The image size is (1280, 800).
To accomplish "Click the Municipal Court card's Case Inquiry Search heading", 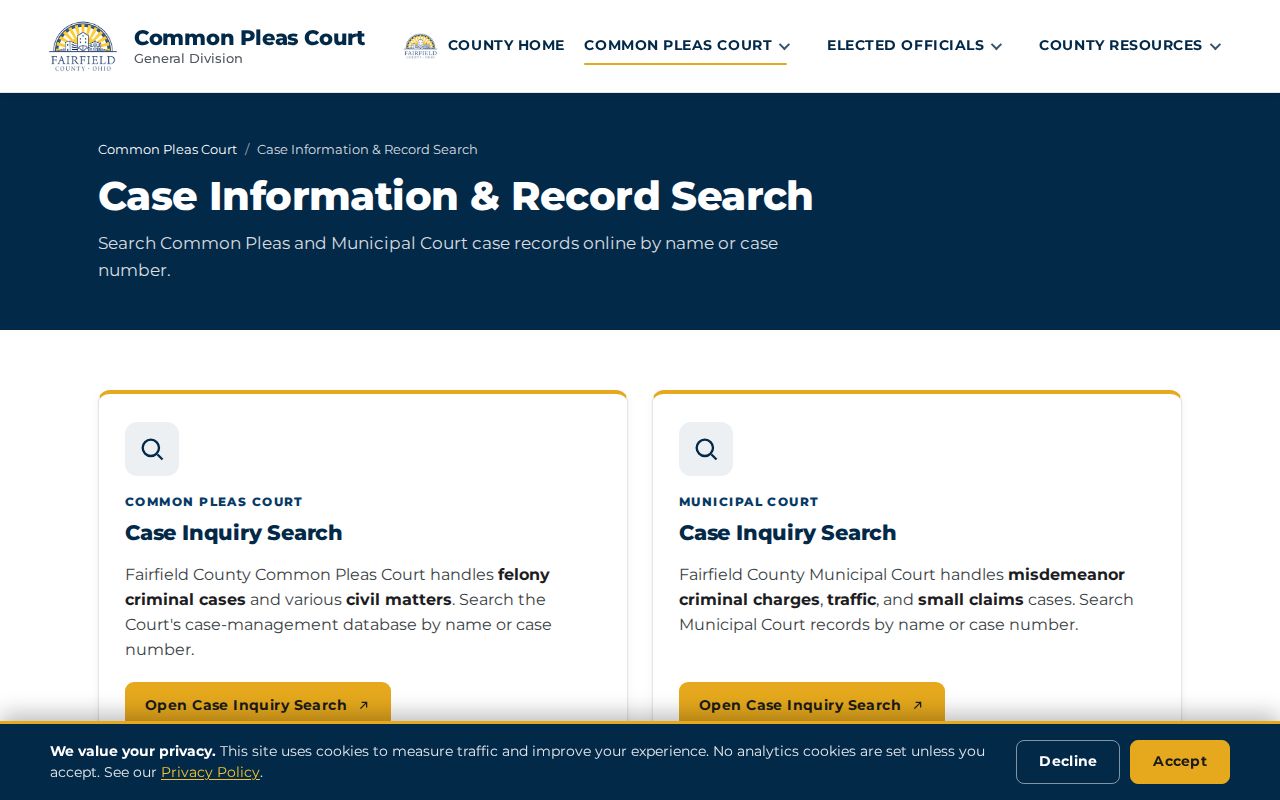I will [788, 533].
